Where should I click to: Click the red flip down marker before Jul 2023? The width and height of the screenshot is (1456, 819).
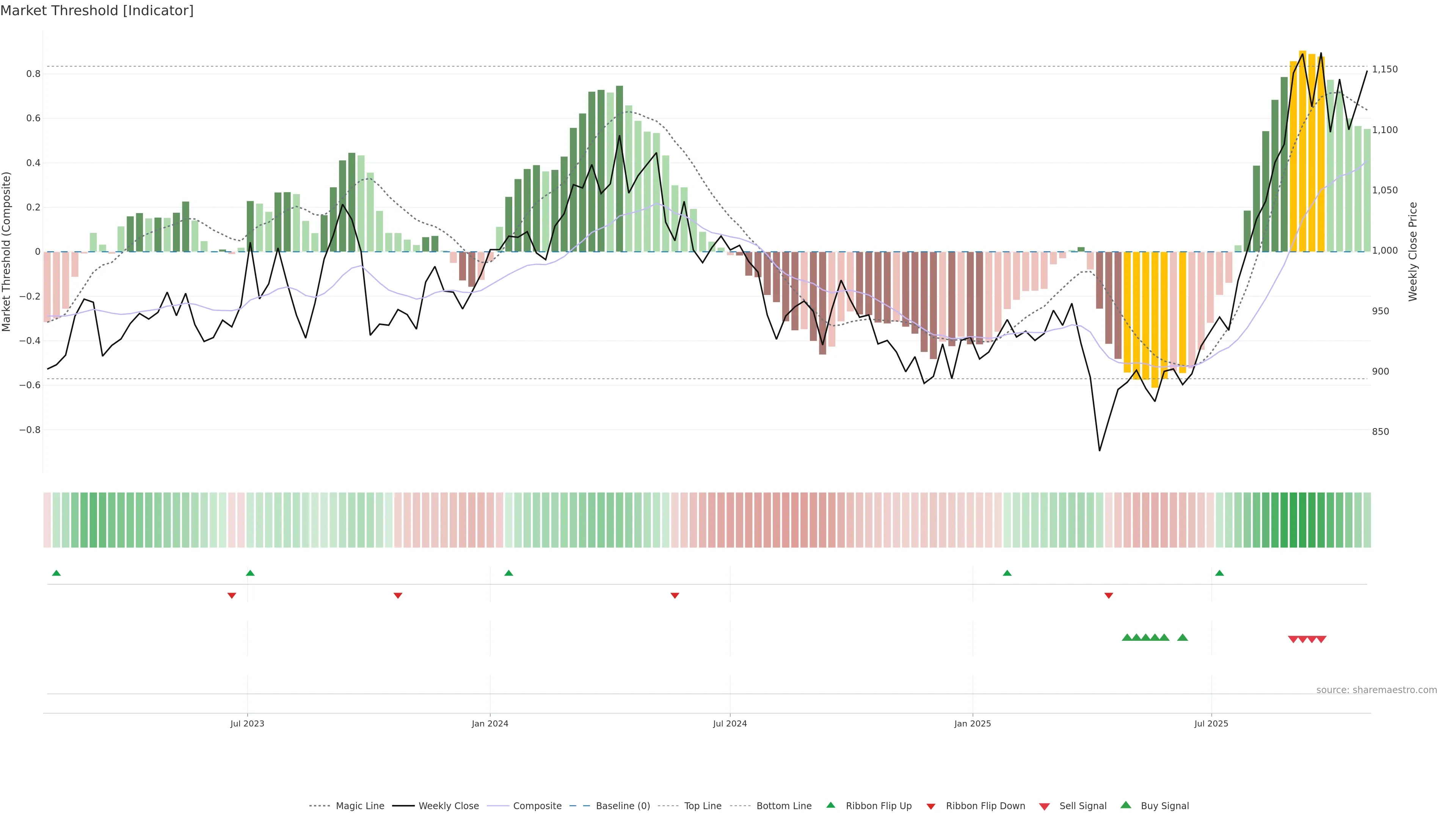(x=232, y=596)
